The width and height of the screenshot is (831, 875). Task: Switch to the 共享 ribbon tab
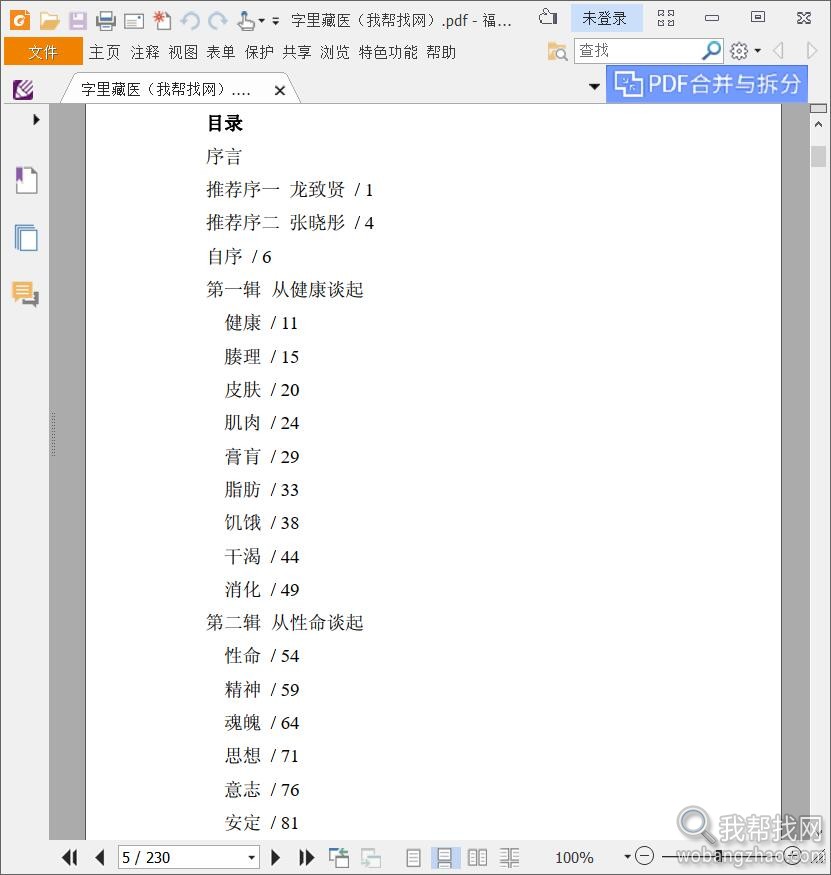(297, 52)
